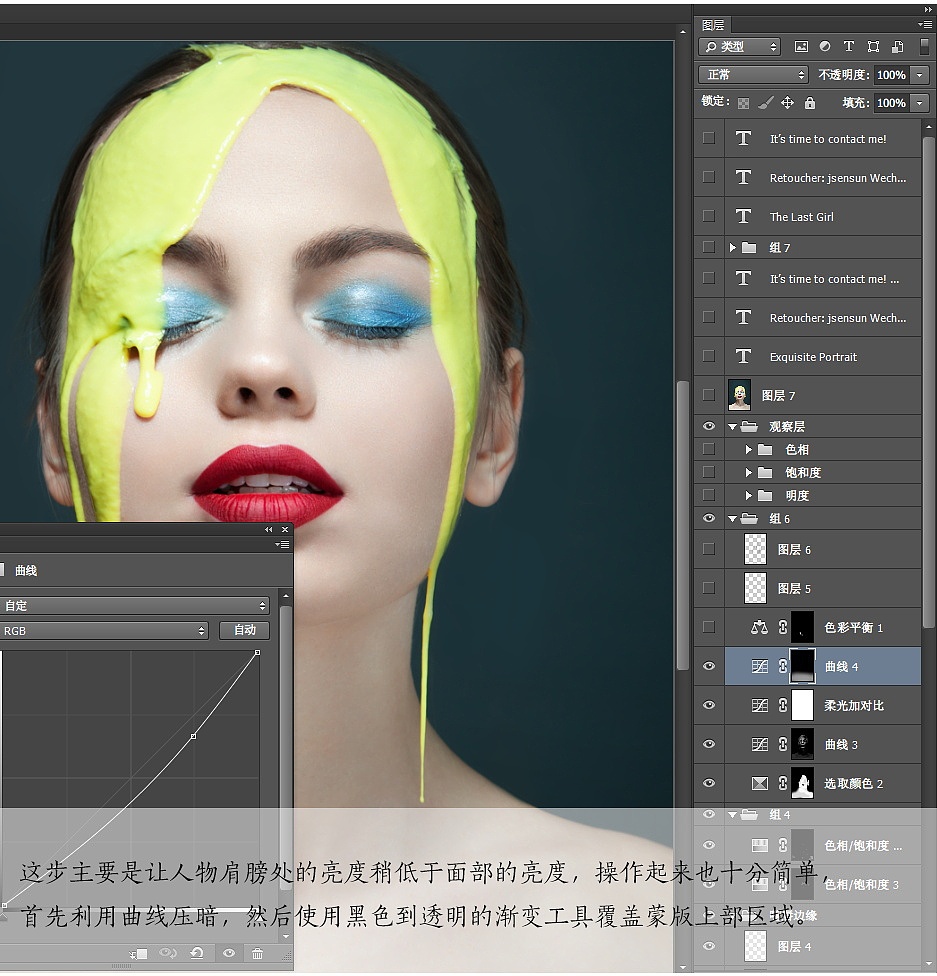This screenshot has width=937, height=976.
Task: Click chain link icon on 曲线 4 layer
Action: tap(783, 666)
